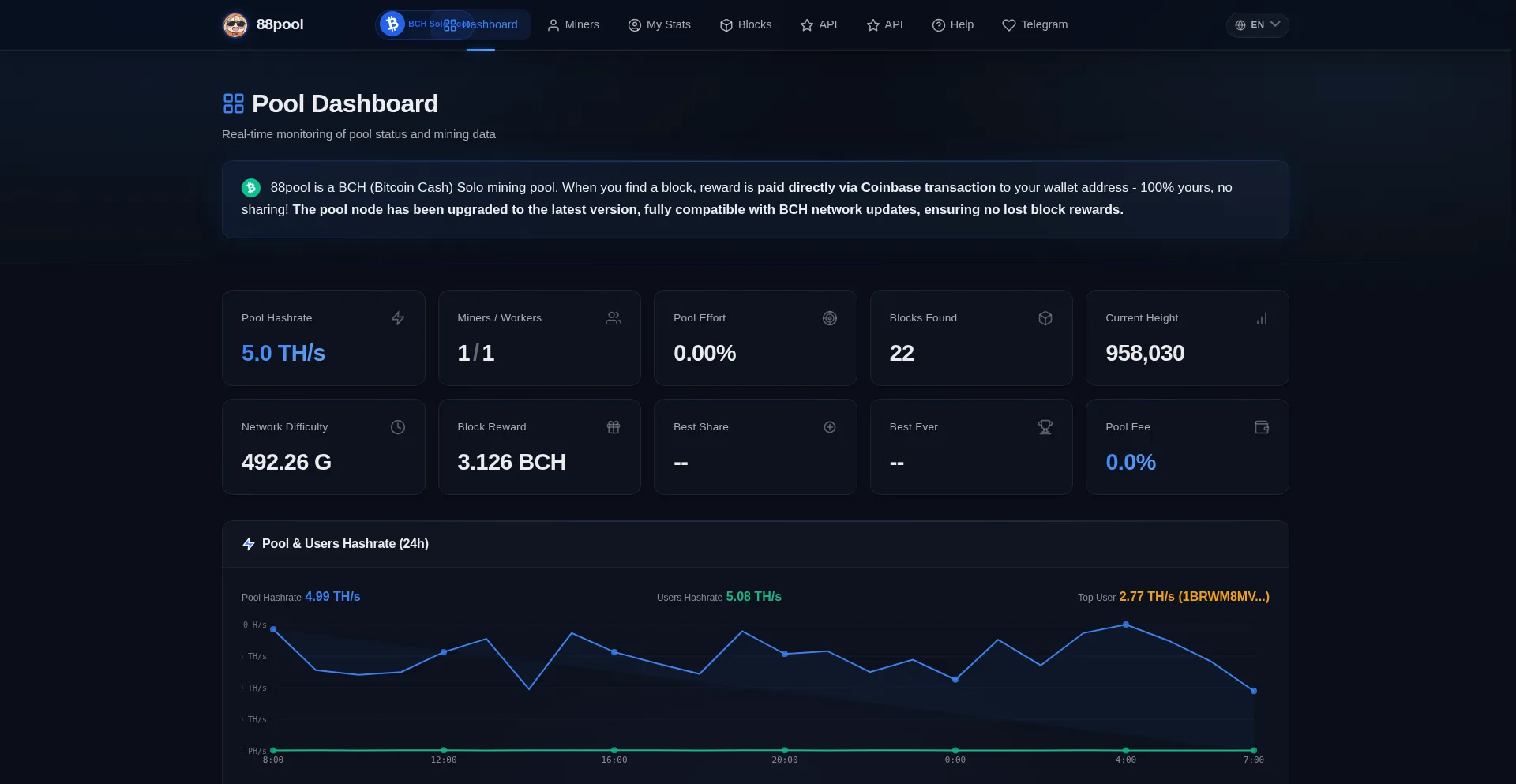Click the Telegram heart icon
This screenshot has height=784, width=1516.
[1009, 25]
